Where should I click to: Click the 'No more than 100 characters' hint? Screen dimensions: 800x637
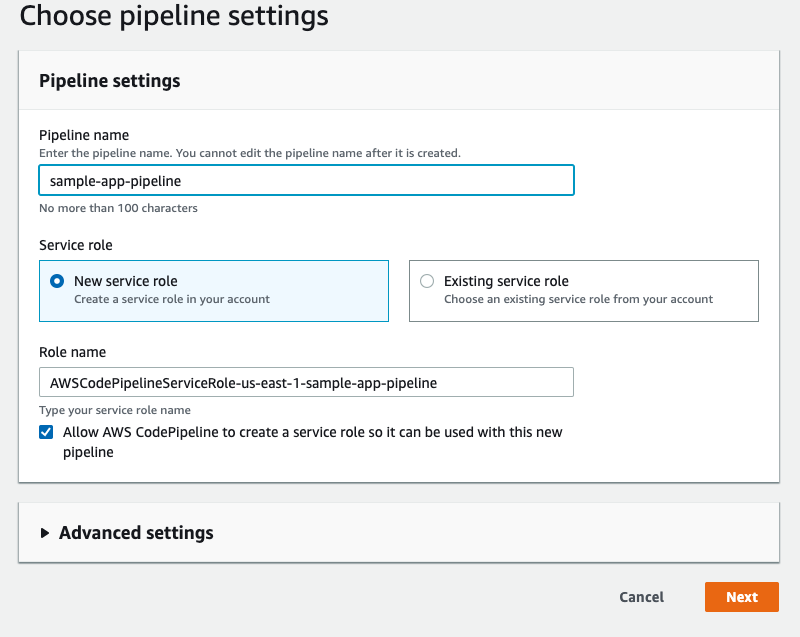coord(118,208)
